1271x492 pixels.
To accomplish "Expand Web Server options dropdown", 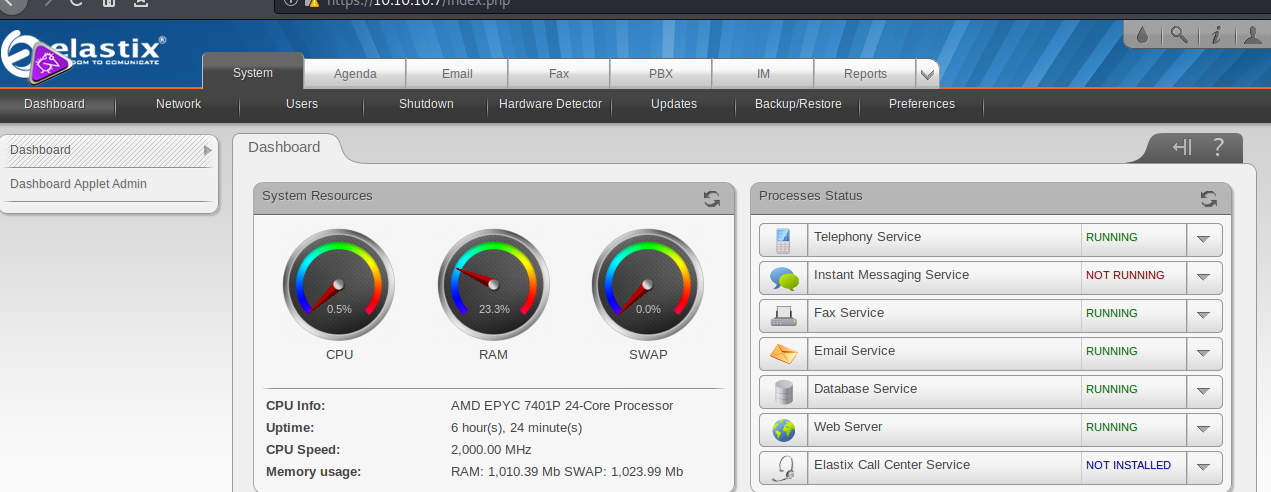I will point(1203,430).
